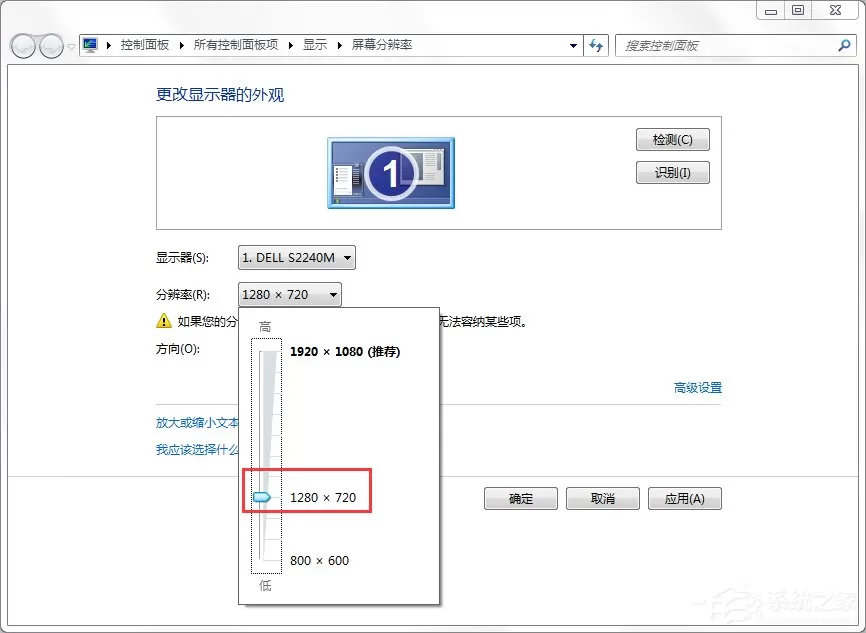Click the 显示 breadcrumb item

(315, 45)
